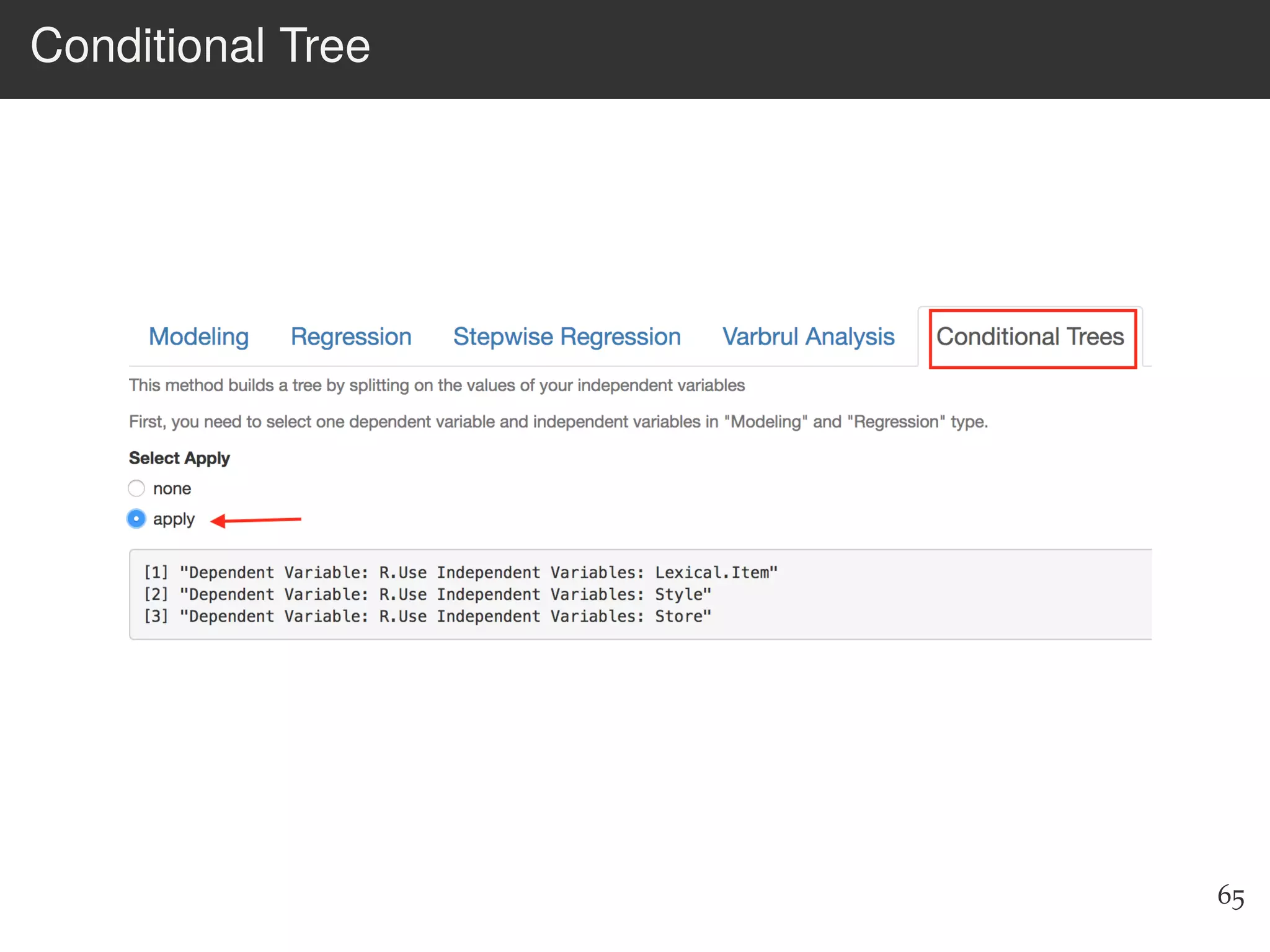Click the slide number 65
The width and height of the screenshot is (1270, 952).
(1230, 897)
